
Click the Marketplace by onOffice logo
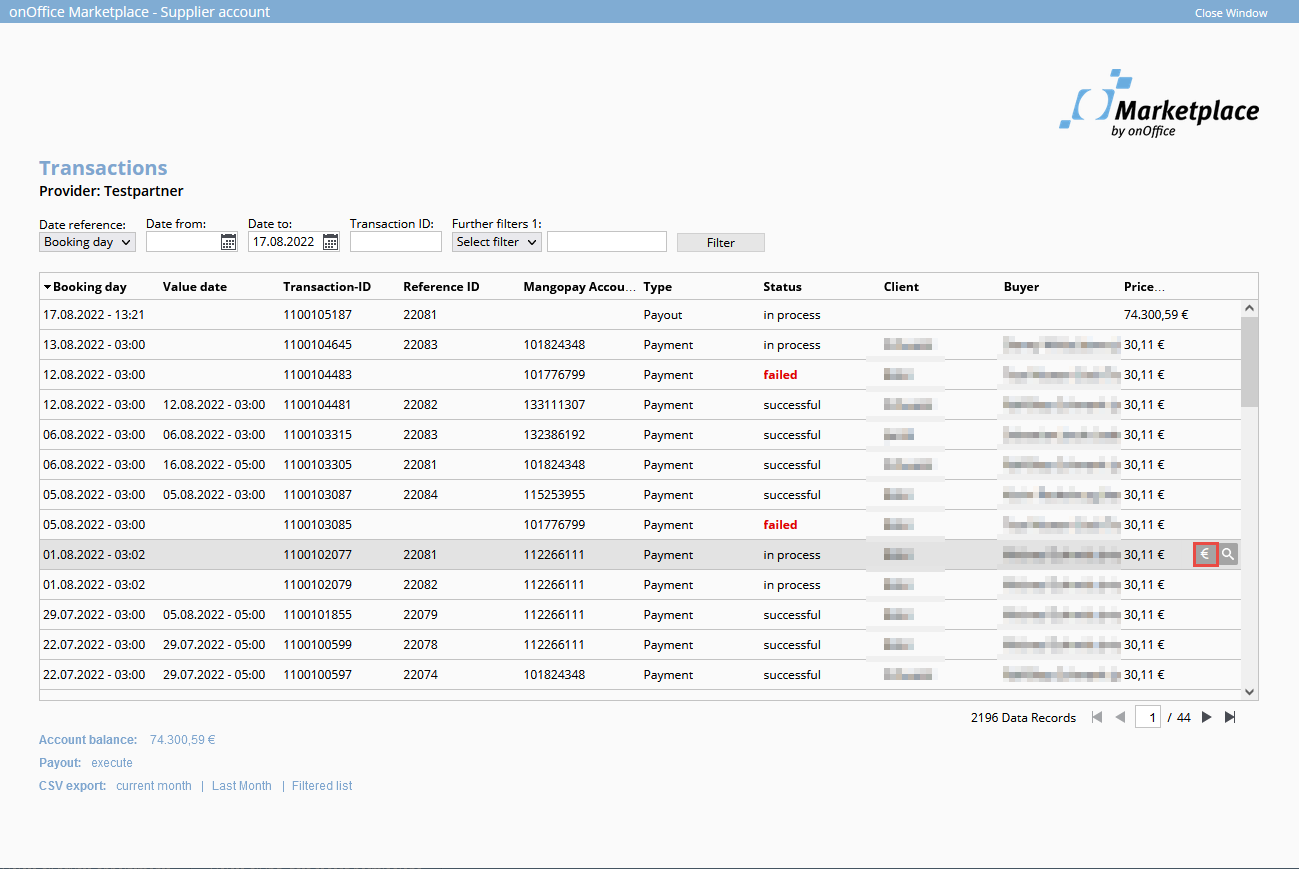pyautogui.click(x=1160, y=104)
